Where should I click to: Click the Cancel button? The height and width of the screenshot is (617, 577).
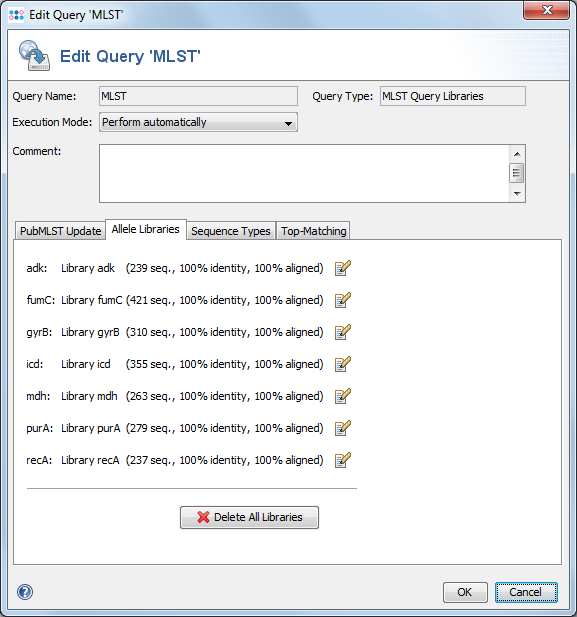coord(526,592)
